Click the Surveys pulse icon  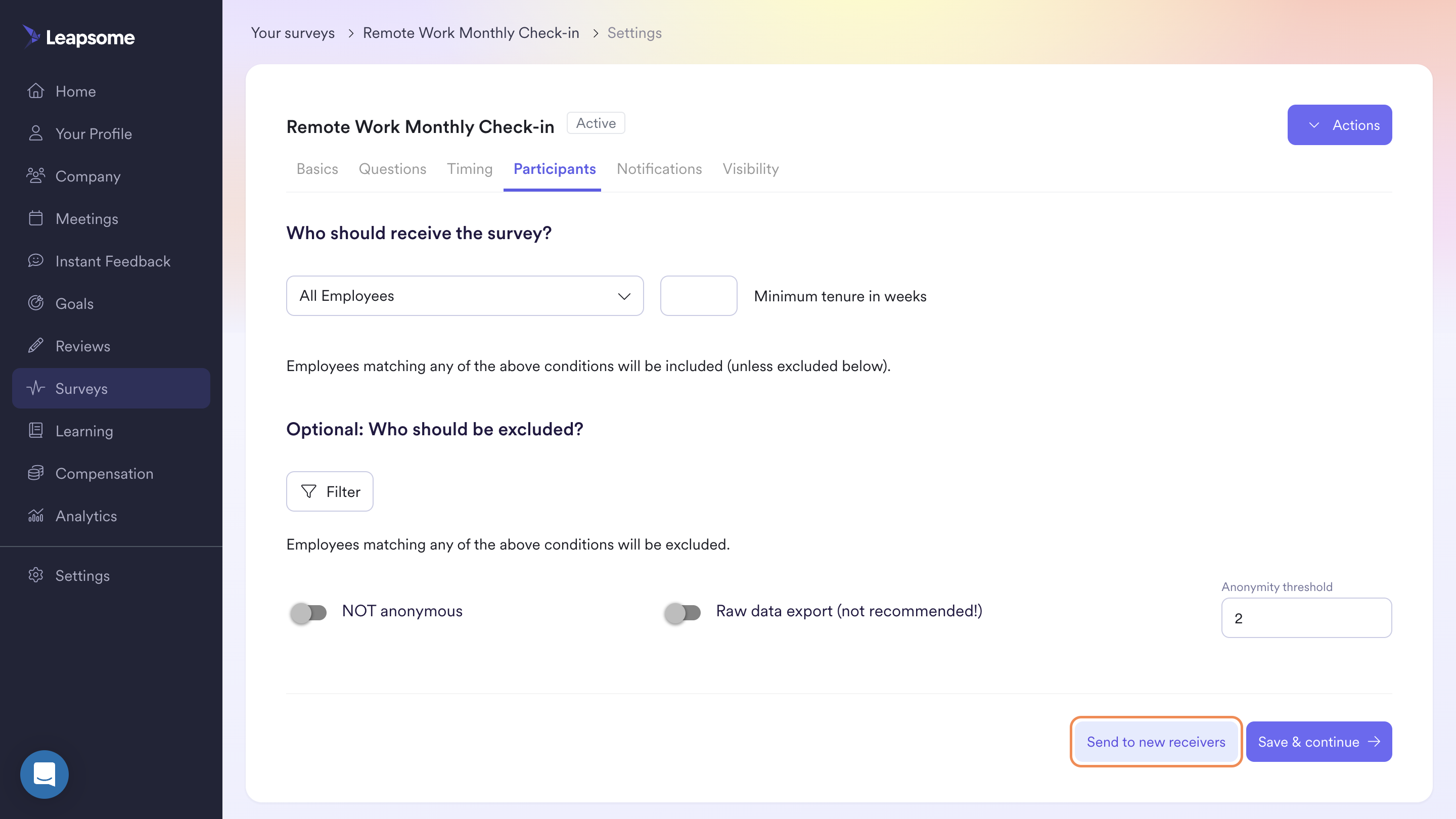(x=35, y=388)
